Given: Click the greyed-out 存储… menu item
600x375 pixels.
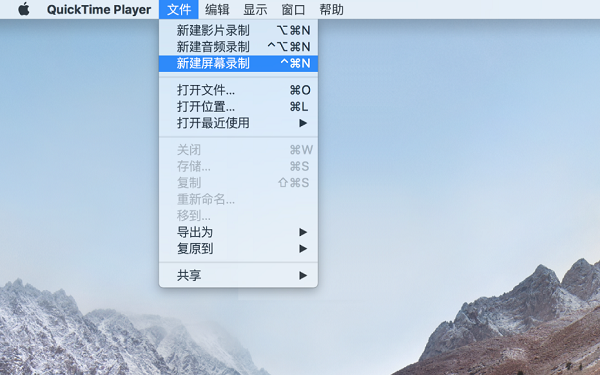Looking at the screenshot, I should pyautogui.click(x=238, y=166).
